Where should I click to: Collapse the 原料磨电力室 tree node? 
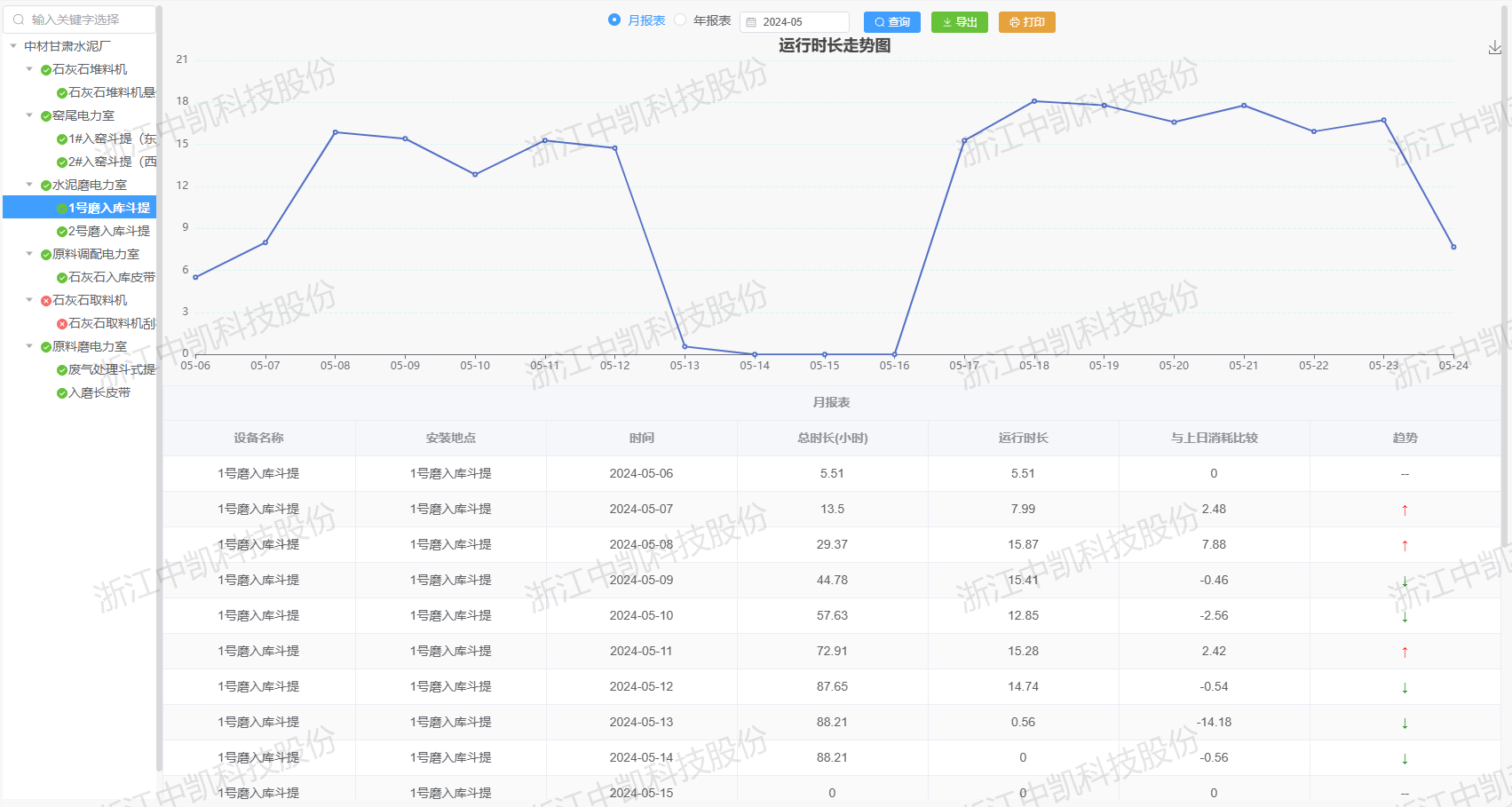[x=29, y=346]
